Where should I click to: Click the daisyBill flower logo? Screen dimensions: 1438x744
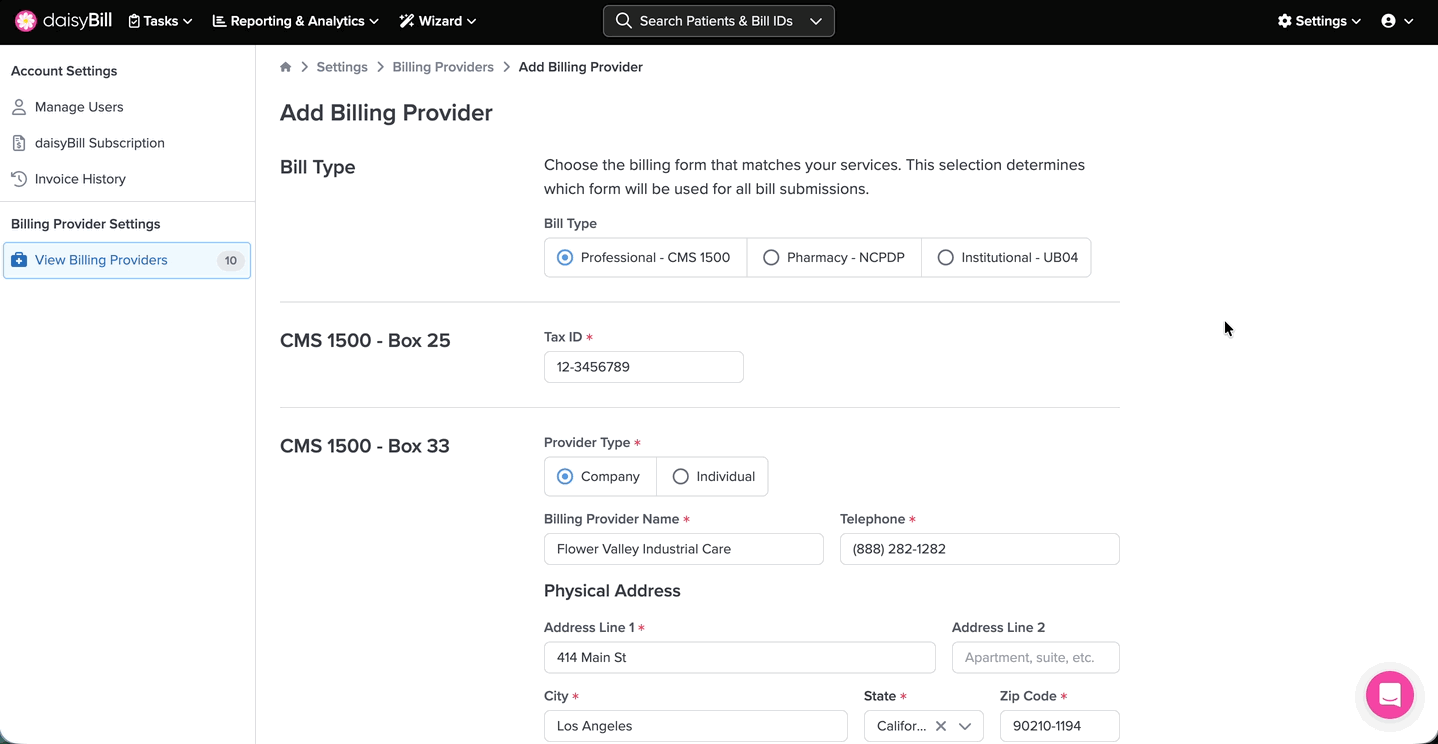[x=26, y=21]
